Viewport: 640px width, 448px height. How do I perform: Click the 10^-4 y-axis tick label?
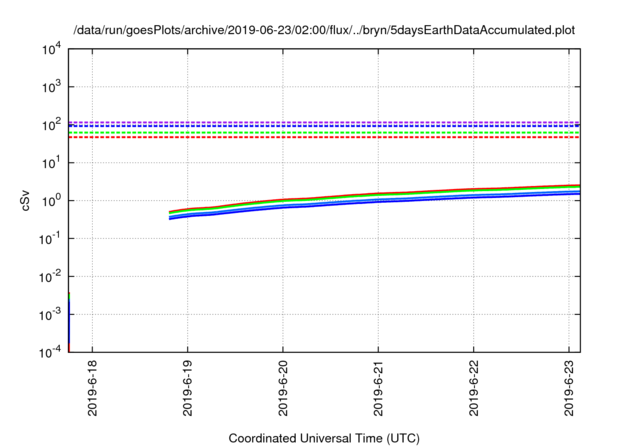pos(50,352)
